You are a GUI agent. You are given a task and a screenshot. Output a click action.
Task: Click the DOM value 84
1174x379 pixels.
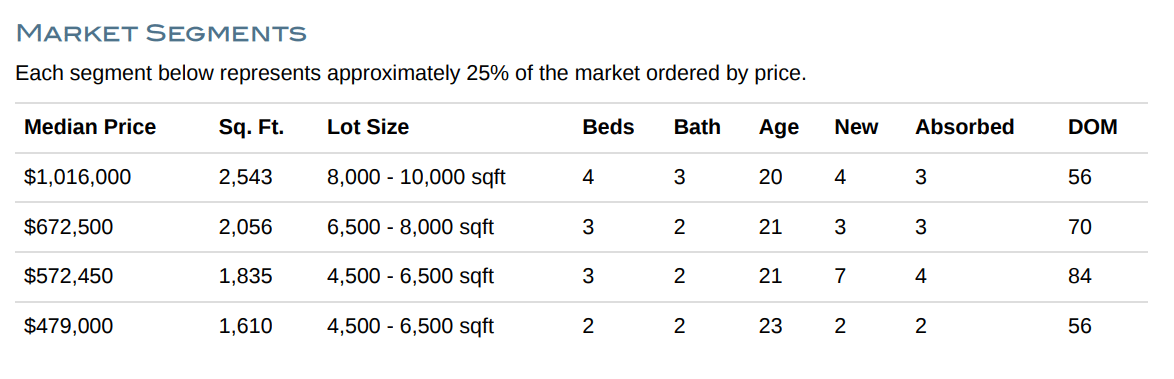coord(1080,277)
